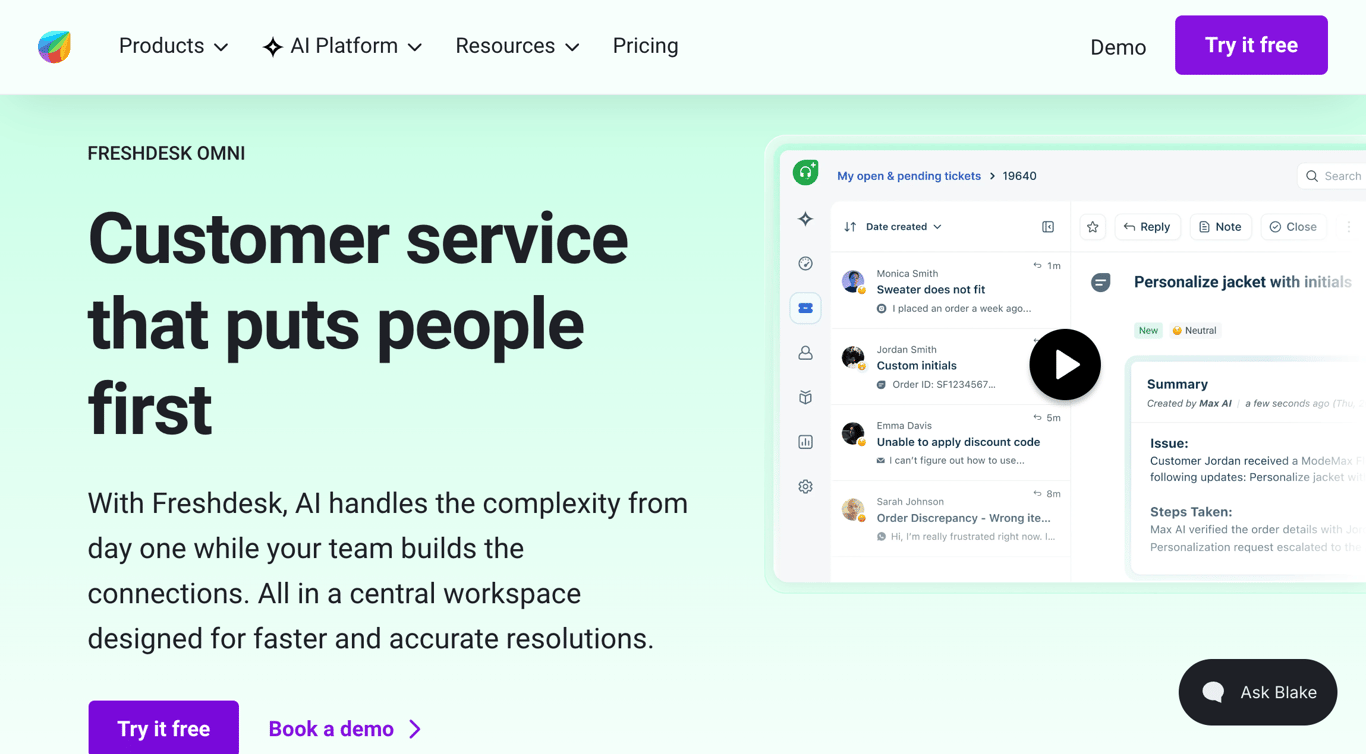Select the tickets sidebar icon

pos(805,308)
